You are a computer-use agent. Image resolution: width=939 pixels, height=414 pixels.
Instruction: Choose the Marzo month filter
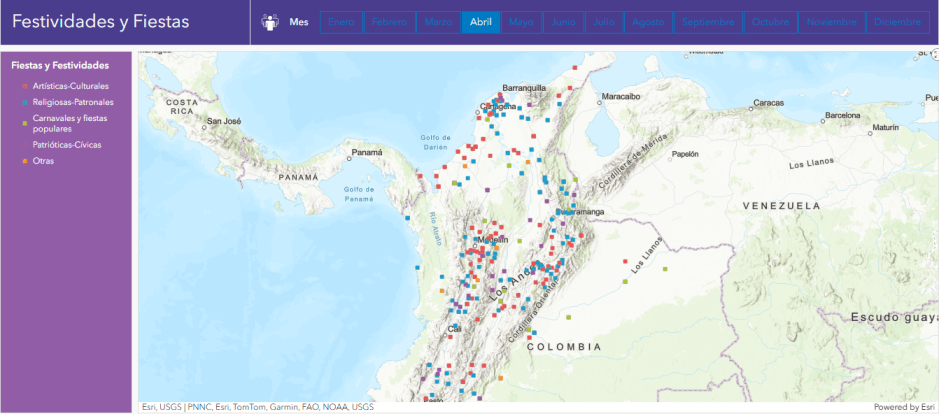[x=438, y=22]
